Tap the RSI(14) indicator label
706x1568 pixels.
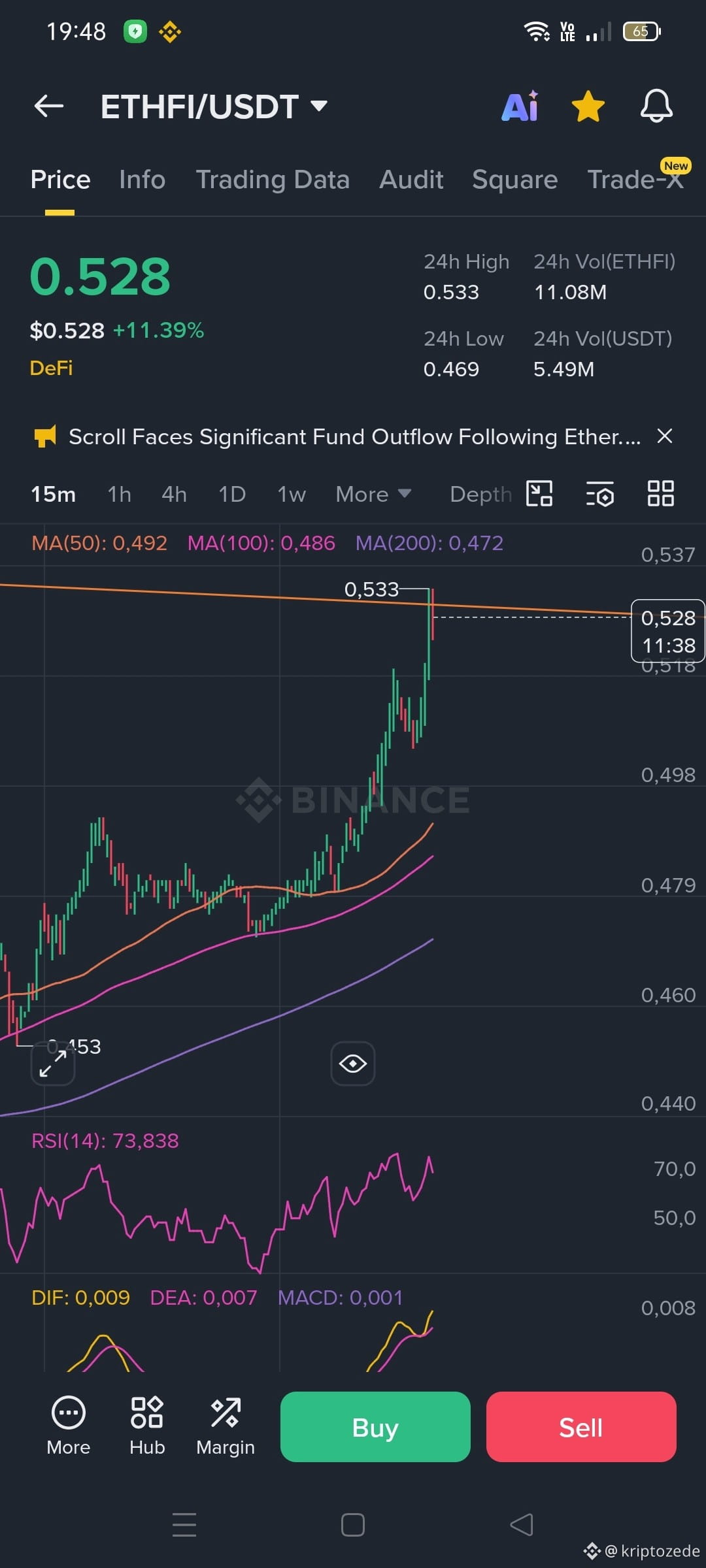[105, 1141]
